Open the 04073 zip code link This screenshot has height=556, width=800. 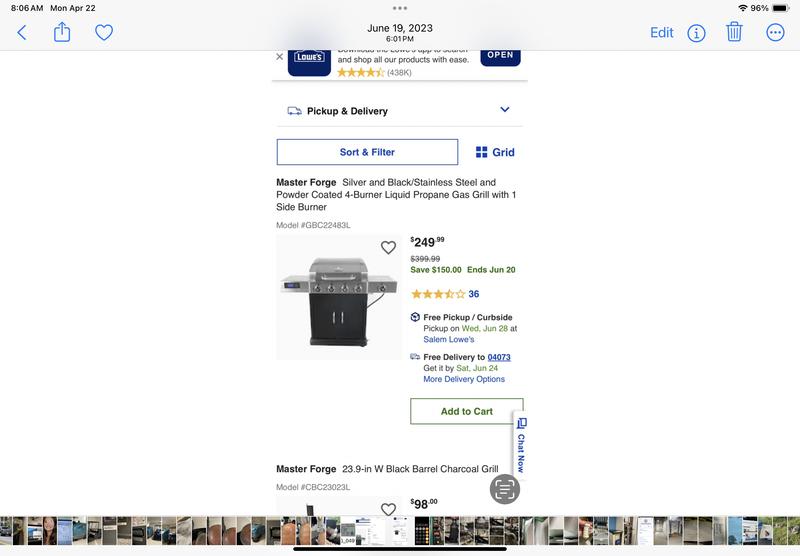(x=499, y=357)
